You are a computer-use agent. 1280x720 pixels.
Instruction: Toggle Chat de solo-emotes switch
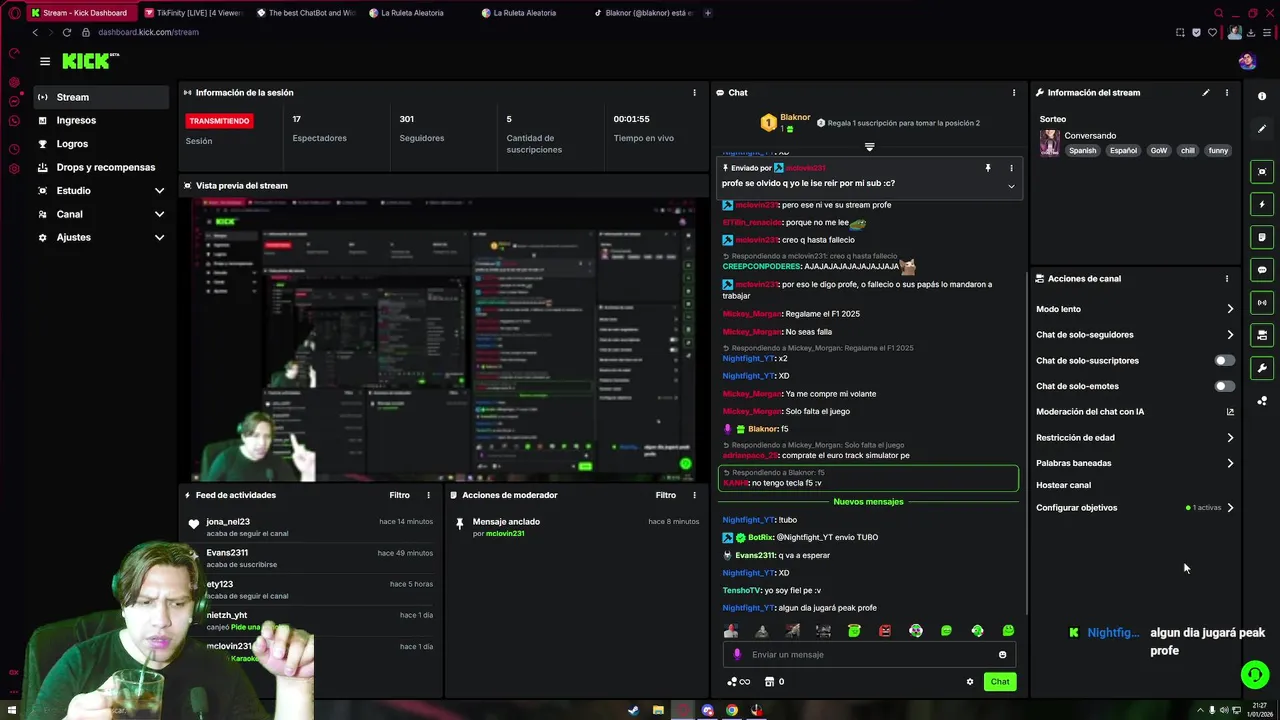1224,386
